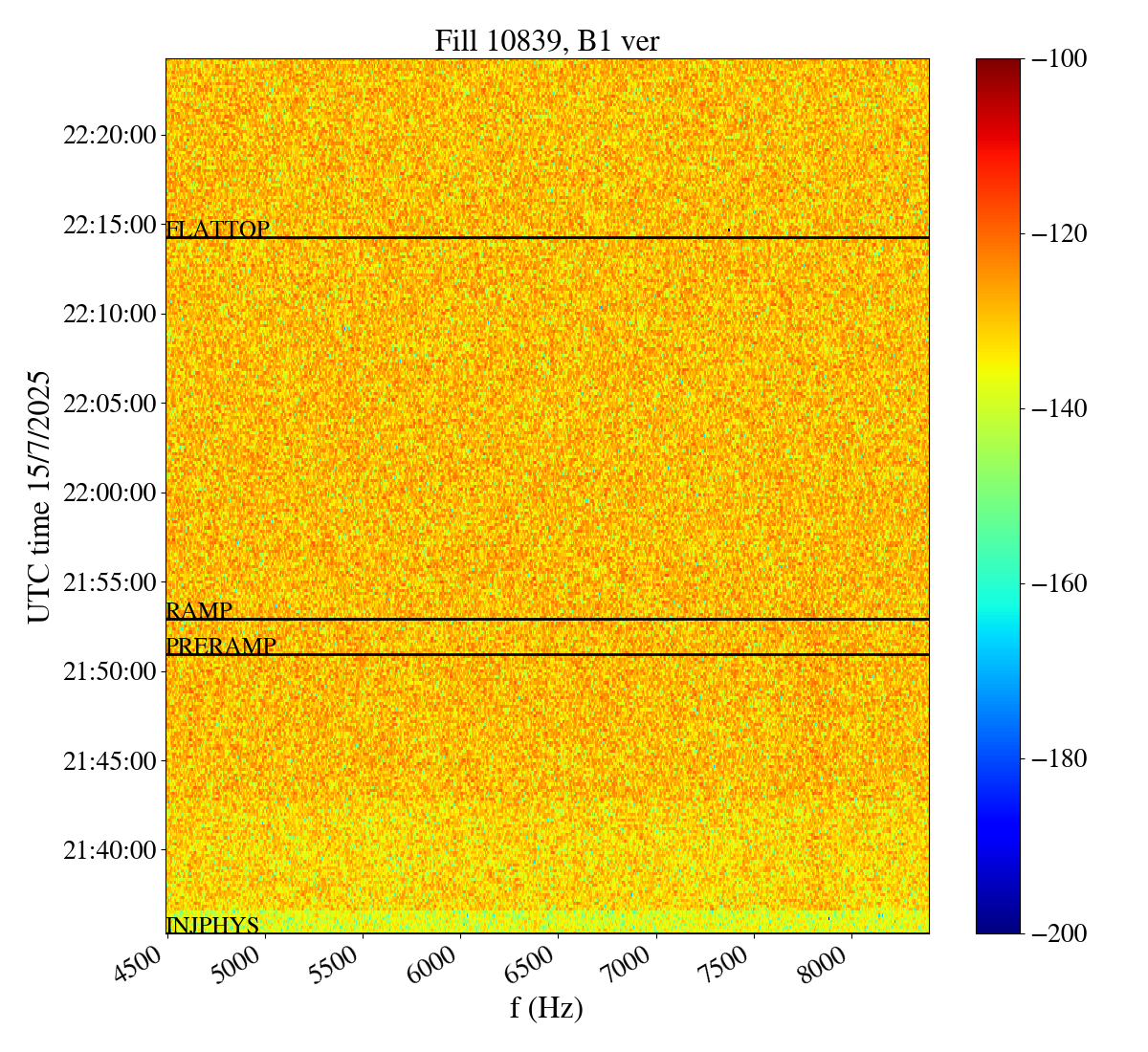This screenshot has height=1052, width=1148.
Task: Click the −100 colorbar tick label
Action: pyautogui.click(x=1060, y=59)
